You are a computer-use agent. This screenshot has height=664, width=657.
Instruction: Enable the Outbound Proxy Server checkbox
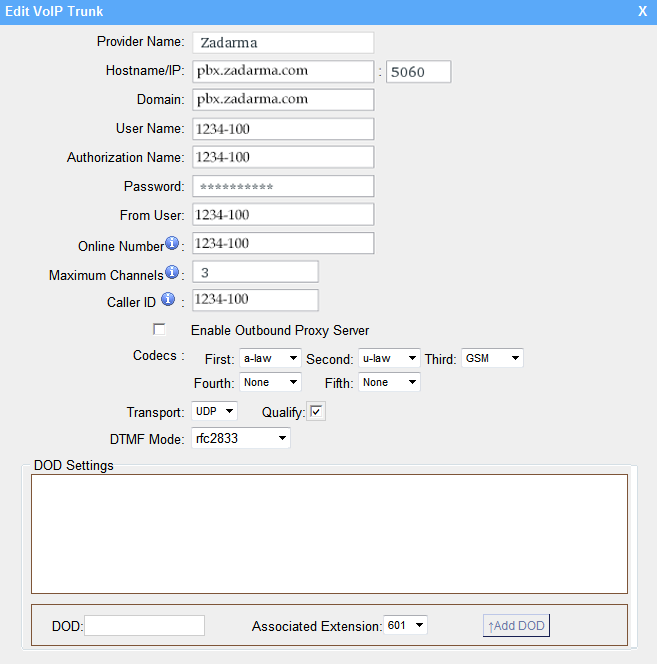point(159,329)
